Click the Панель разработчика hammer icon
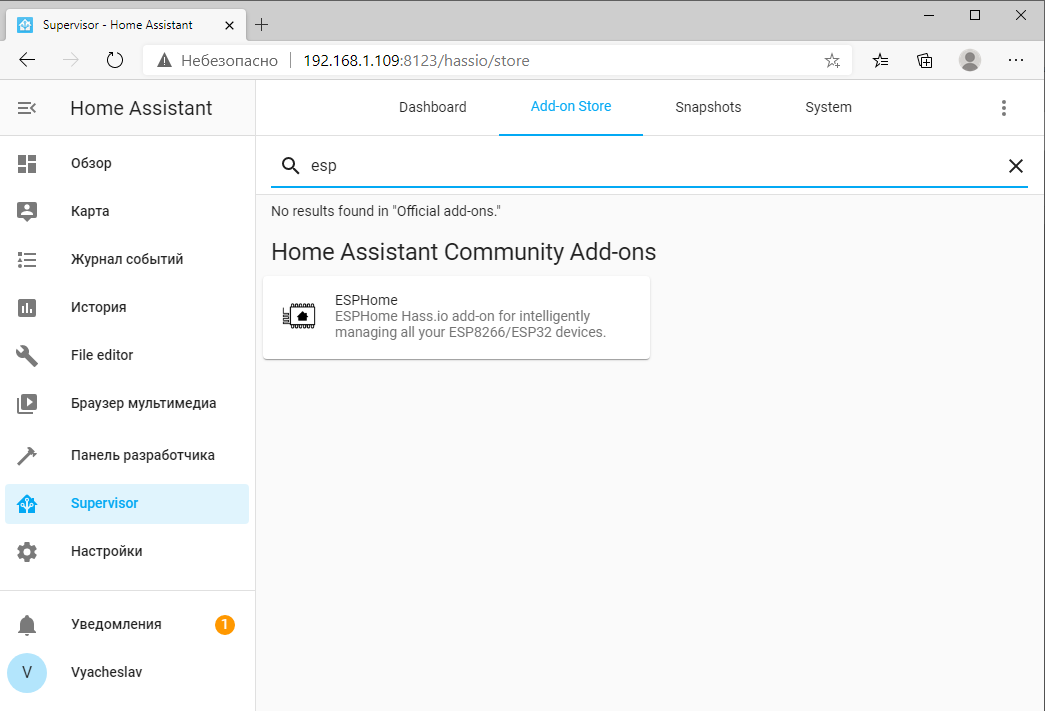Screen dimensions: 1045x711 [27, 455]
